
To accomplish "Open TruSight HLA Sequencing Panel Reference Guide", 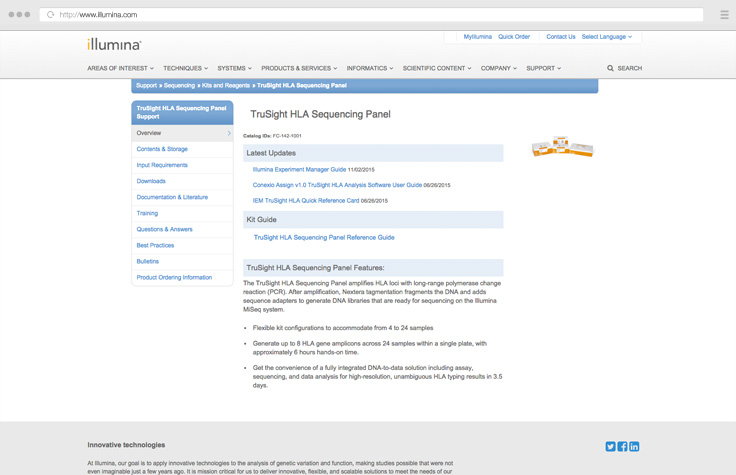I will point(324,238).
